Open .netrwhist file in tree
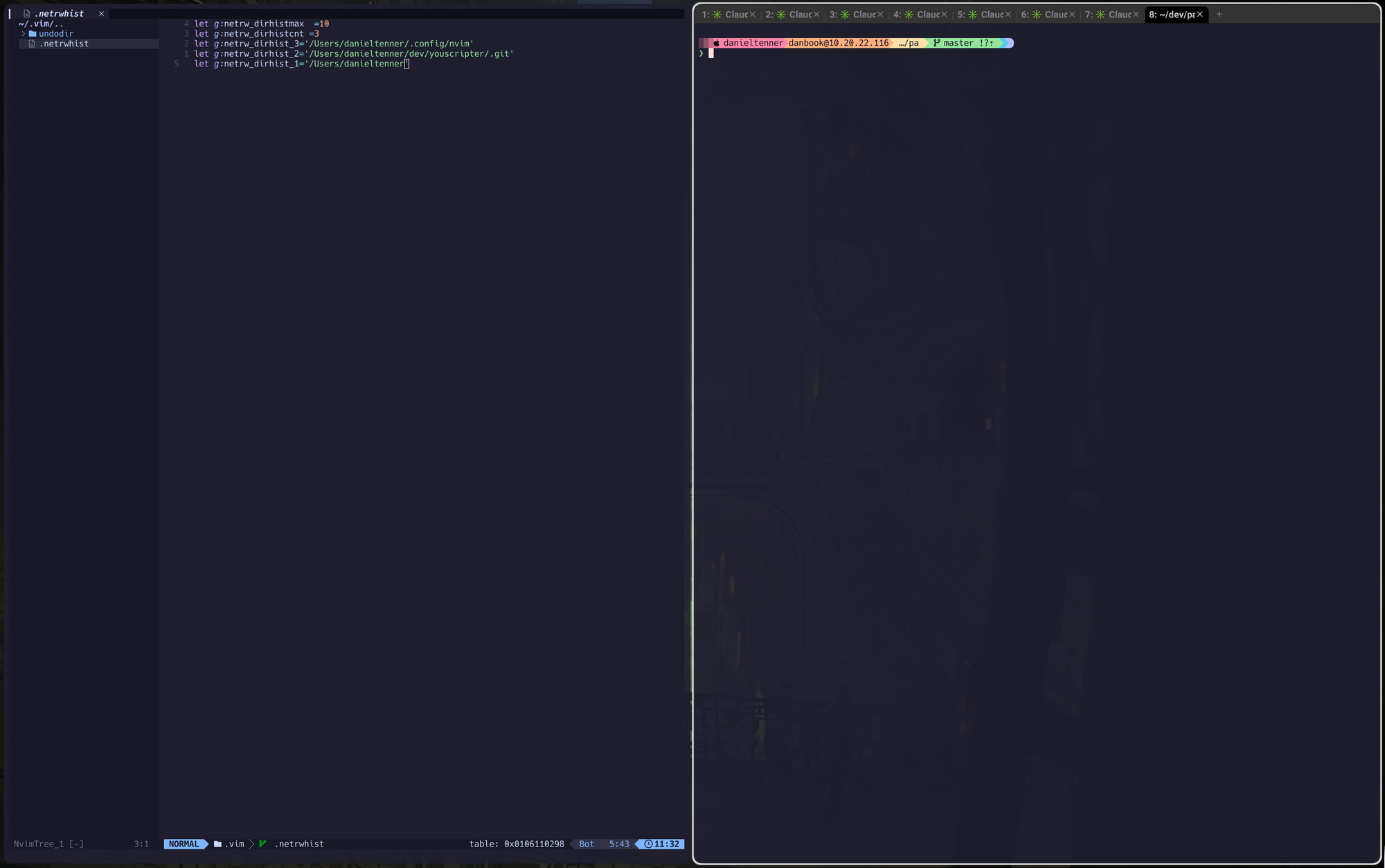Viewport: 1385px width, 868px height. pos(64,44)
